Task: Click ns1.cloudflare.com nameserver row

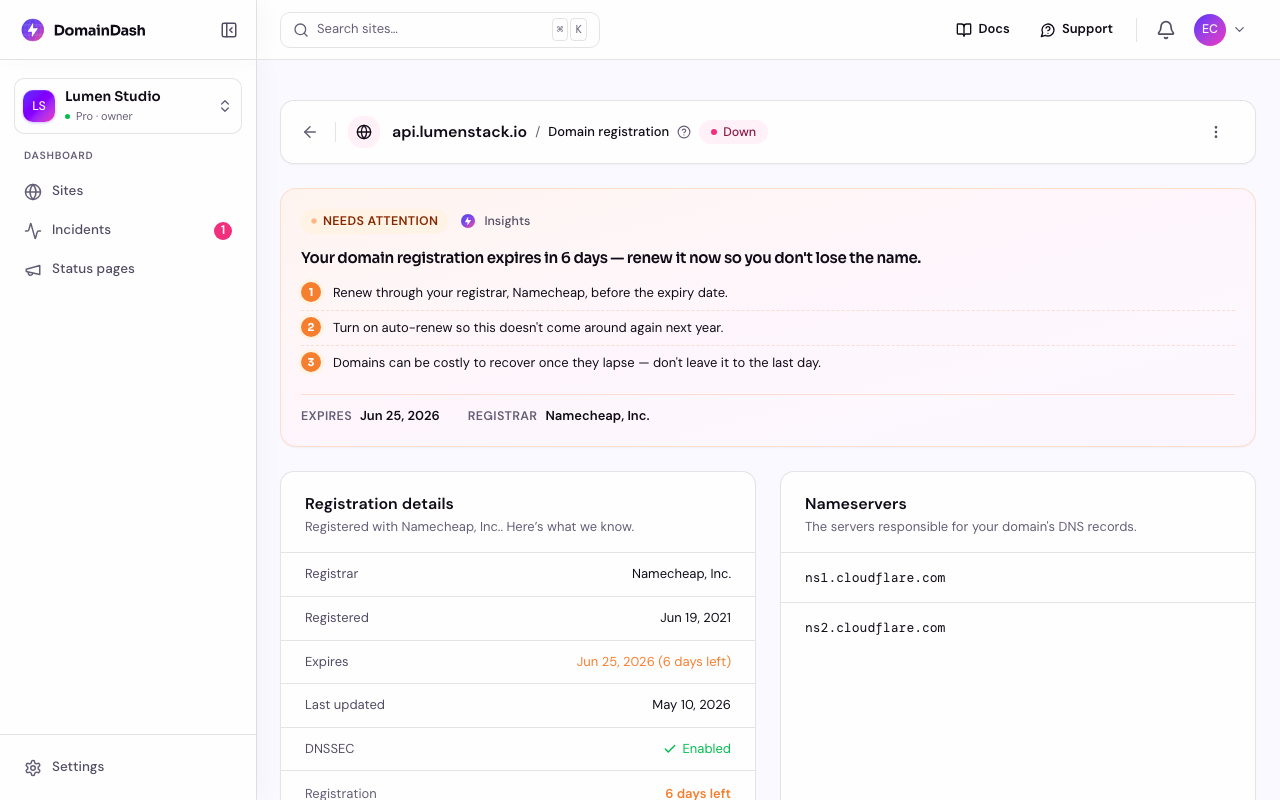Action: (x=1018, y=578)
